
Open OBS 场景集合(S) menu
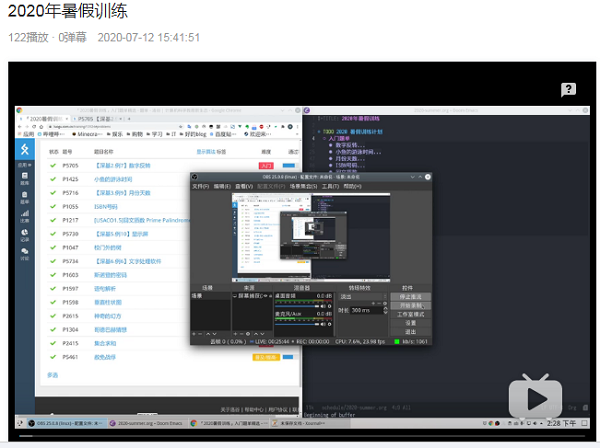point(303,186)
